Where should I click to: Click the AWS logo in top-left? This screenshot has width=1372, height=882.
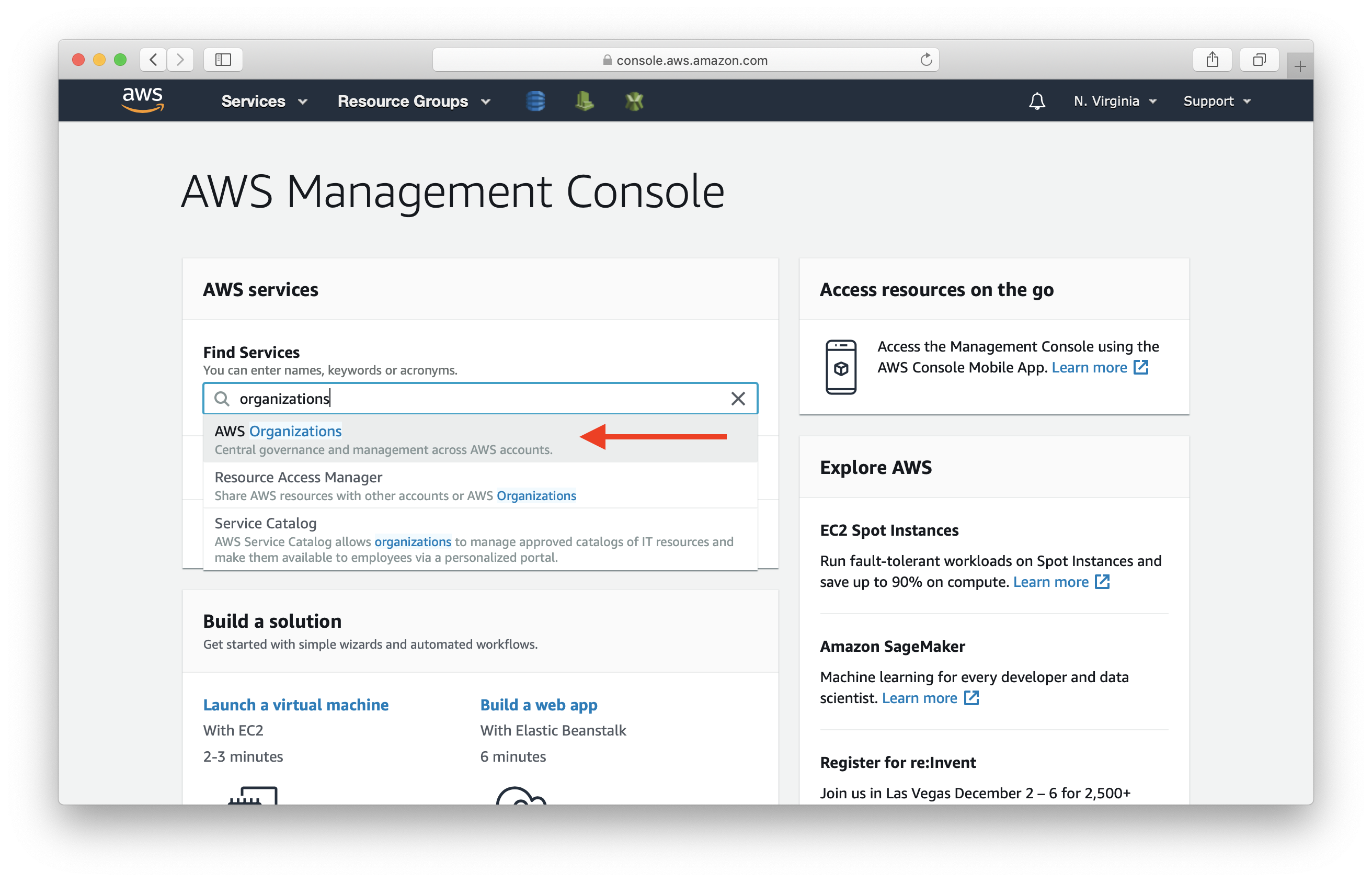pyautogui.click(x=144, y=99)
